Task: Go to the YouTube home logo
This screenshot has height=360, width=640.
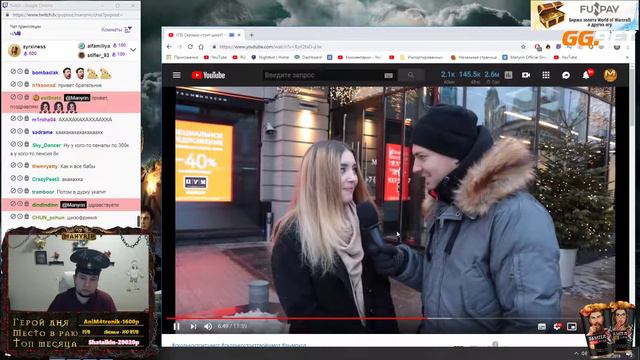Action: pyautogui.click(x=208, y=75)
